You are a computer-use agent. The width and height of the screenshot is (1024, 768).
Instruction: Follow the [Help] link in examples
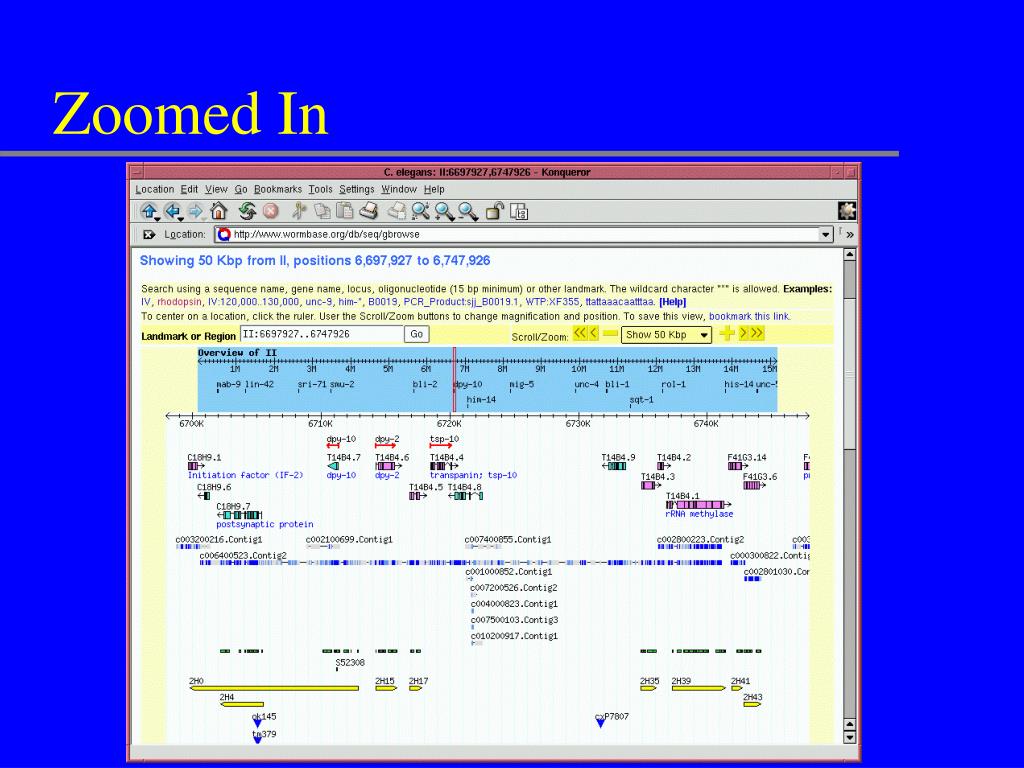(673, 302)
